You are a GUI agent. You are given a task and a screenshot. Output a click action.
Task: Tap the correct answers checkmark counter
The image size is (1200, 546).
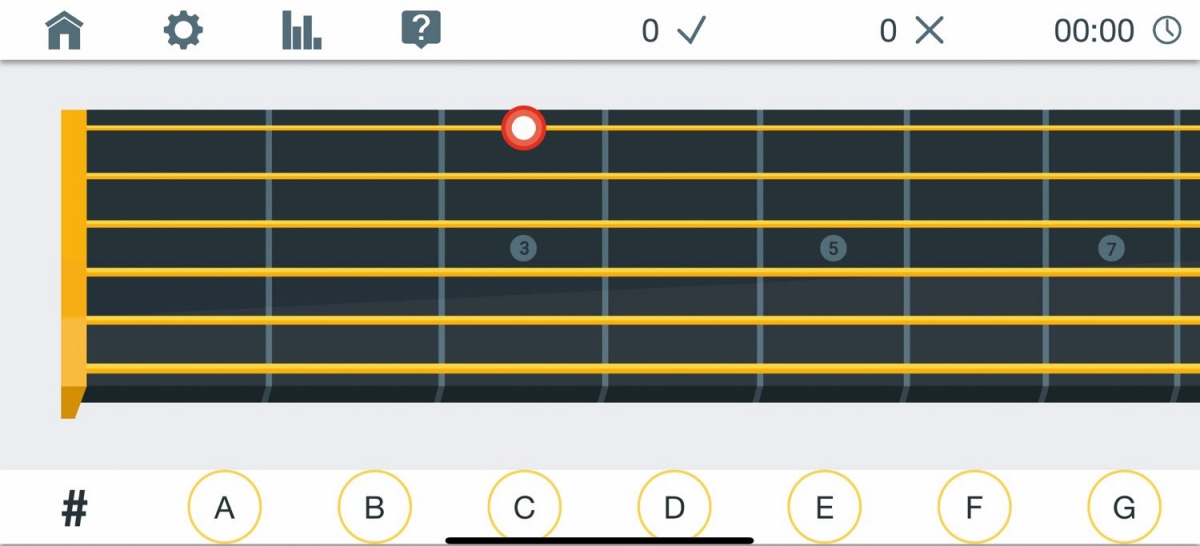coord(674,31)
